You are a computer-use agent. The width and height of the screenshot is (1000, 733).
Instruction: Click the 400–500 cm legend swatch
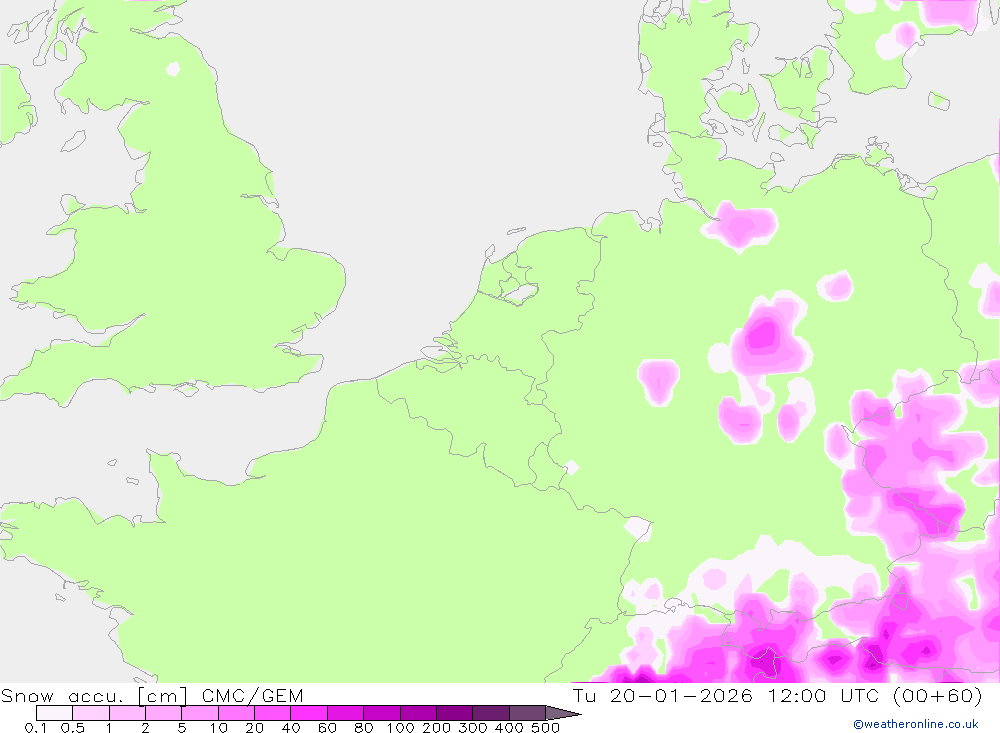[x=527, y=713]
